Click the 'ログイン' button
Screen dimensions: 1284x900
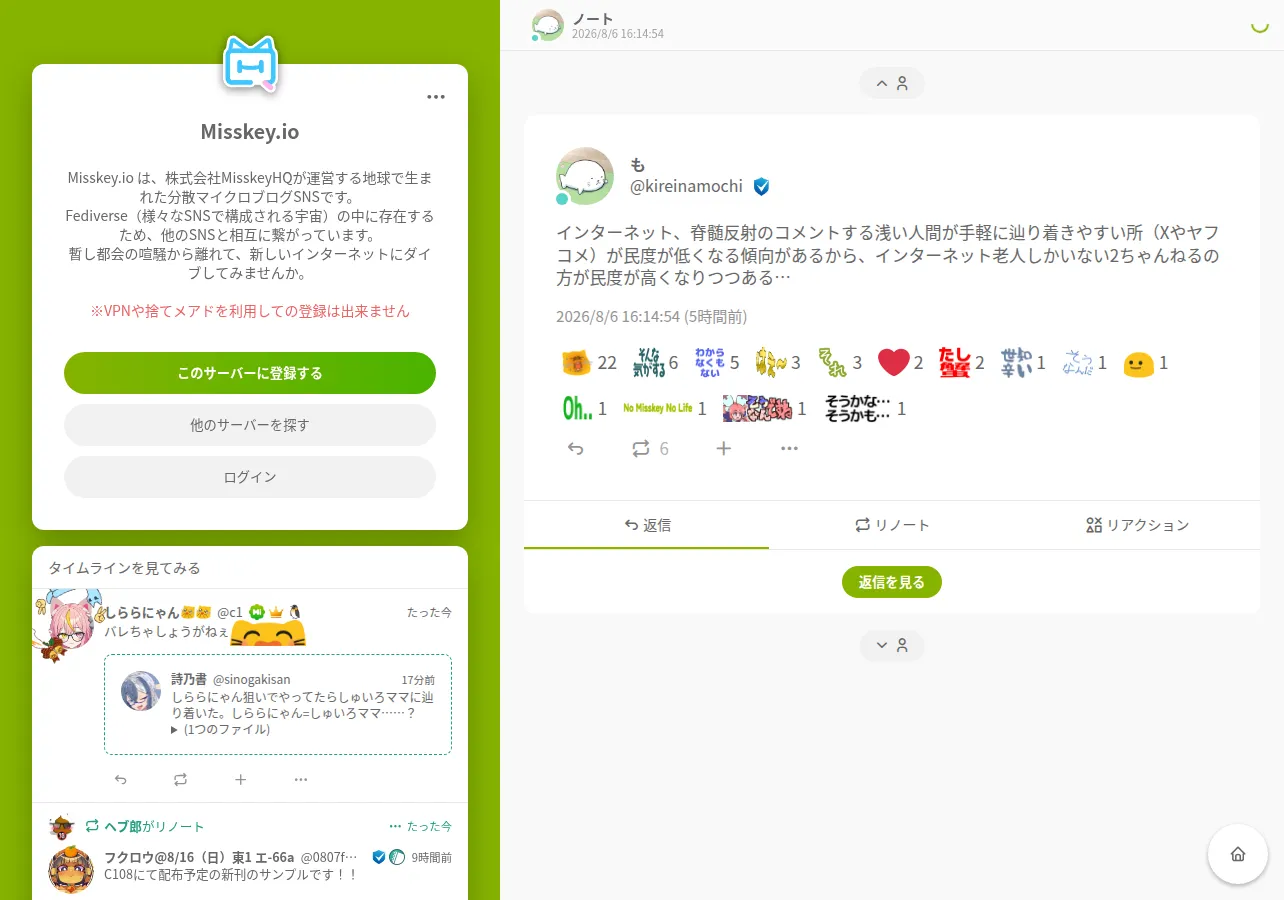250,477
